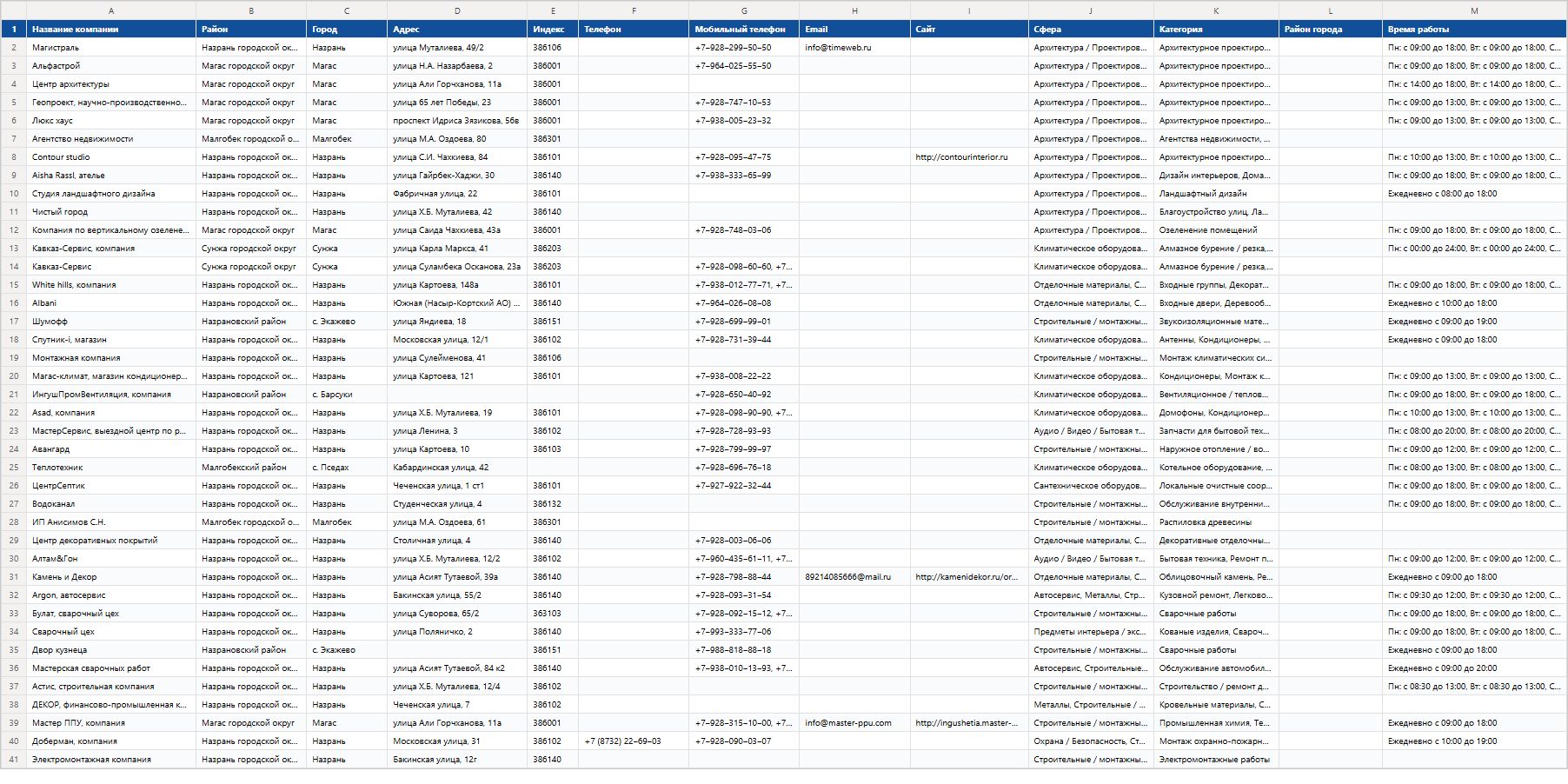Click the 'Сфера' header cell
Viewport: 1568px width, 784px height.
coord(1091,29)
